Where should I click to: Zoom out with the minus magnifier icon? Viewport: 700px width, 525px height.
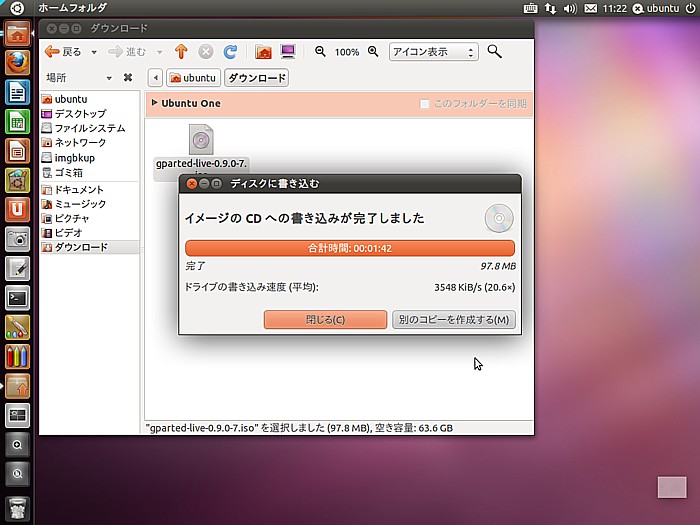point(320,51)
